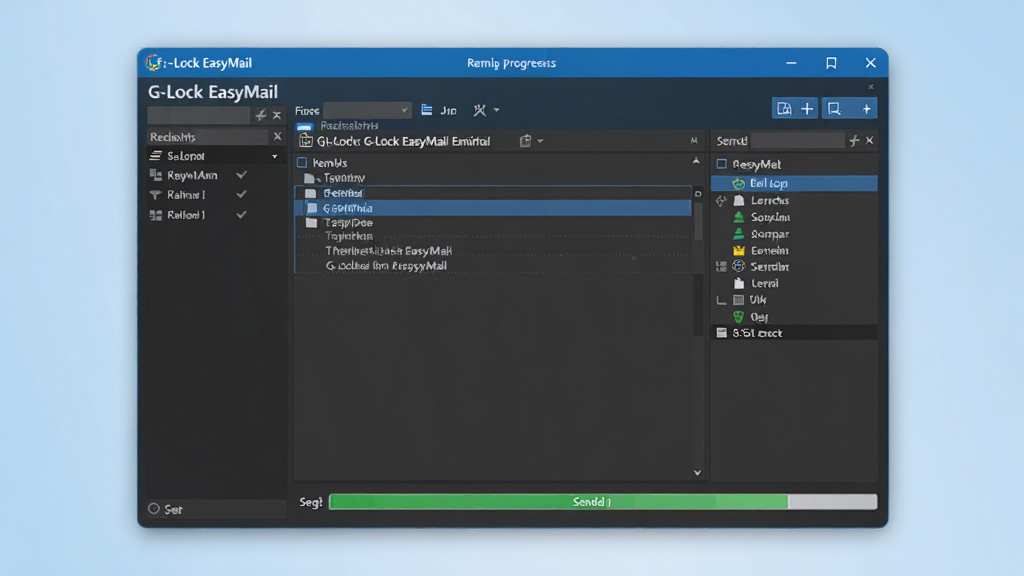Click the green icon next to Soıydm
Image resolution: width=1024 pixels, height=576 pixels.
(739, 217)
